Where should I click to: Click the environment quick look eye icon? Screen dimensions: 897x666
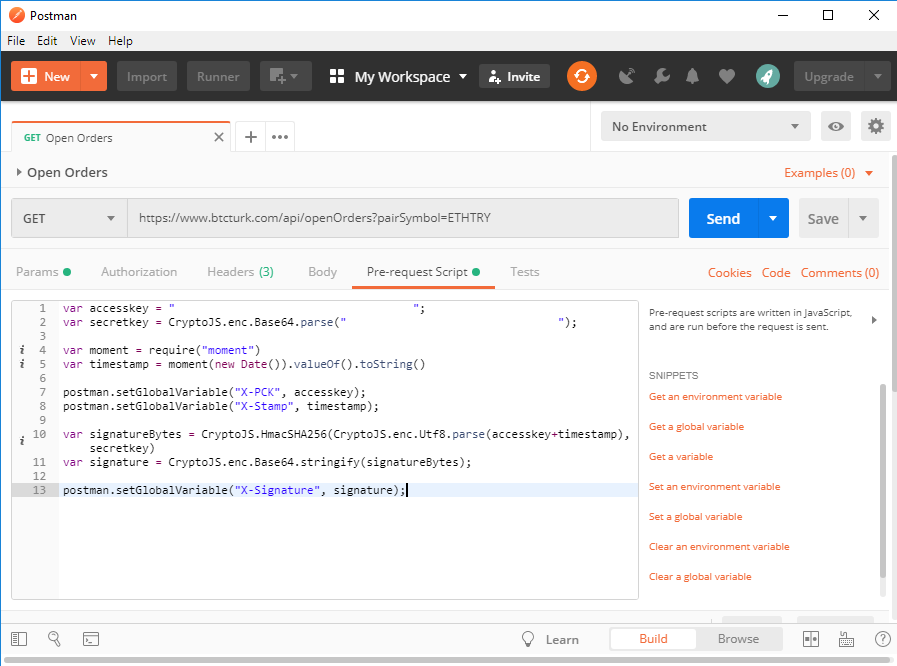click(x=836, y=126)
